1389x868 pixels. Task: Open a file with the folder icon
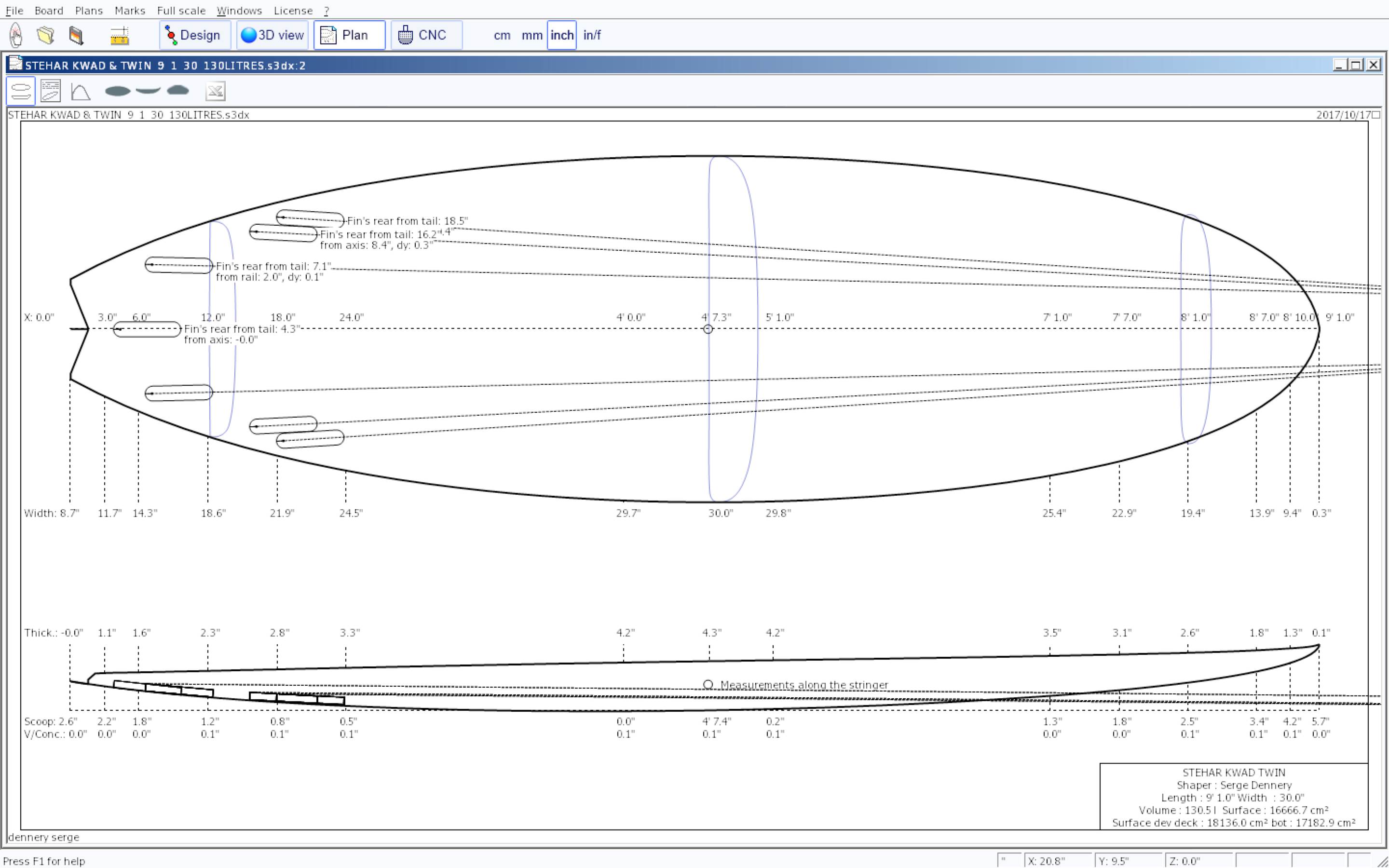(46, 35)
